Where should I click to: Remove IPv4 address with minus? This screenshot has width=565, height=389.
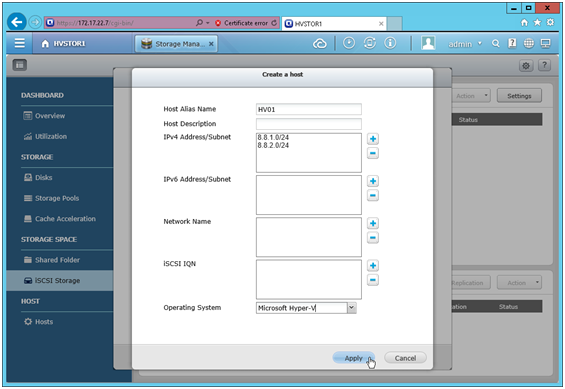click(373, 153)
